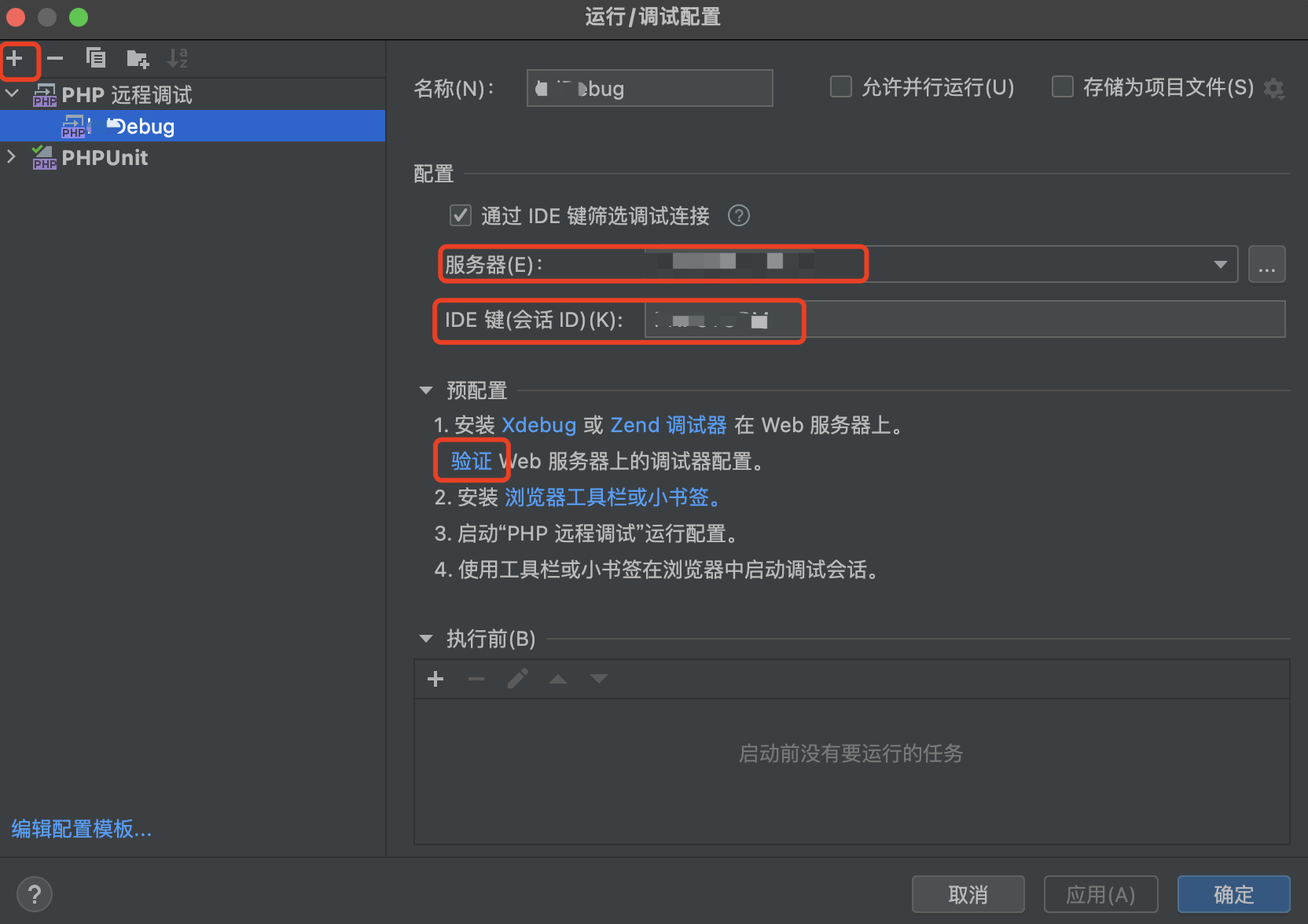
Task: Collapse the 执行前 section
Action: tap(426, 638)
